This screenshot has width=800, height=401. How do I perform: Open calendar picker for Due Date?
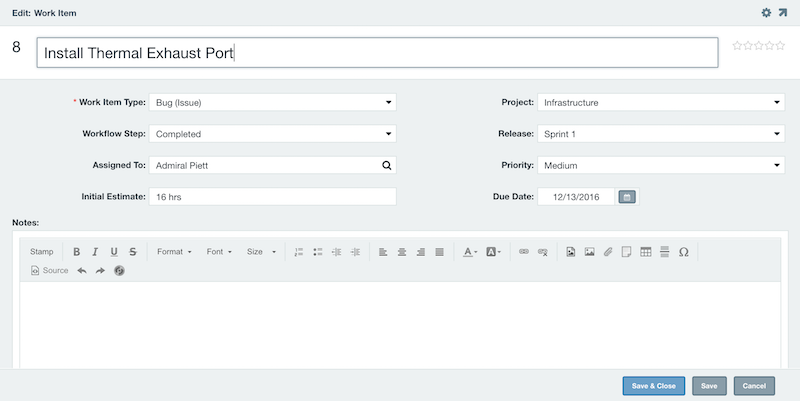coord(627,196)
